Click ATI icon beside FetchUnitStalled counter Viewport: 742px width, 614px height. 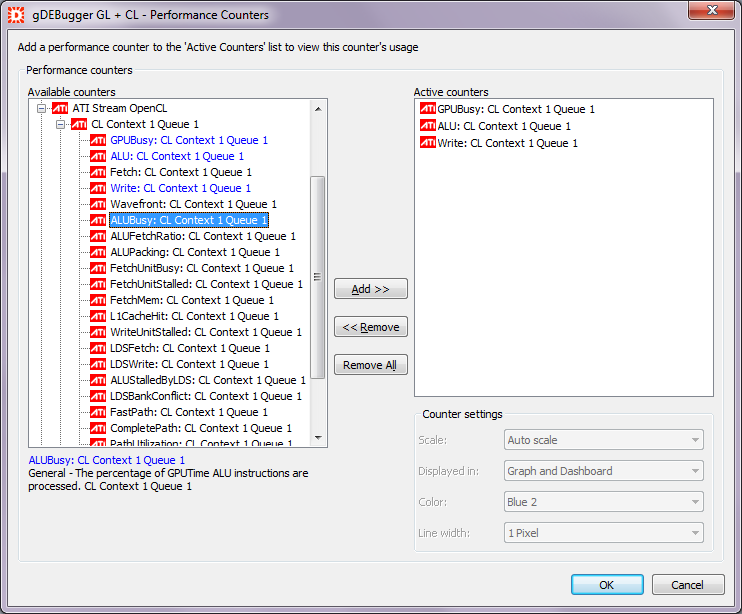click(98, 284)
